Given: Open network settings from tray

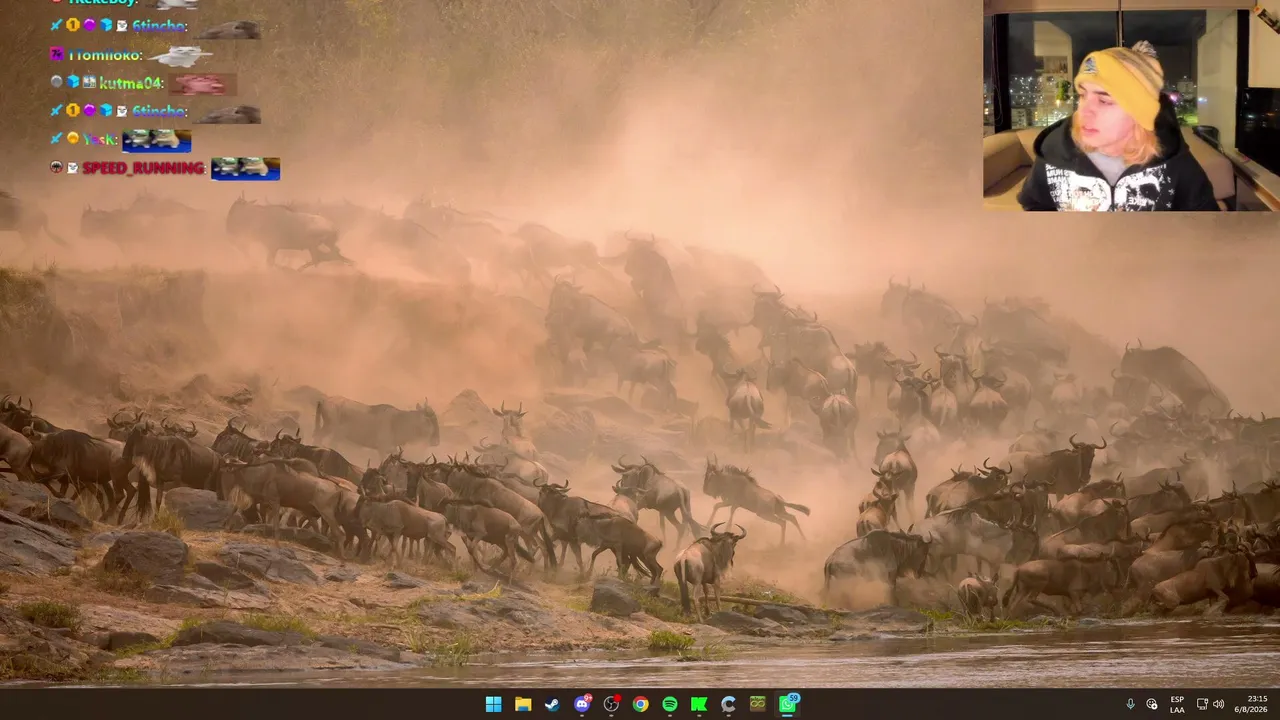Looking at the screenshot, I should pos(1202,704).
